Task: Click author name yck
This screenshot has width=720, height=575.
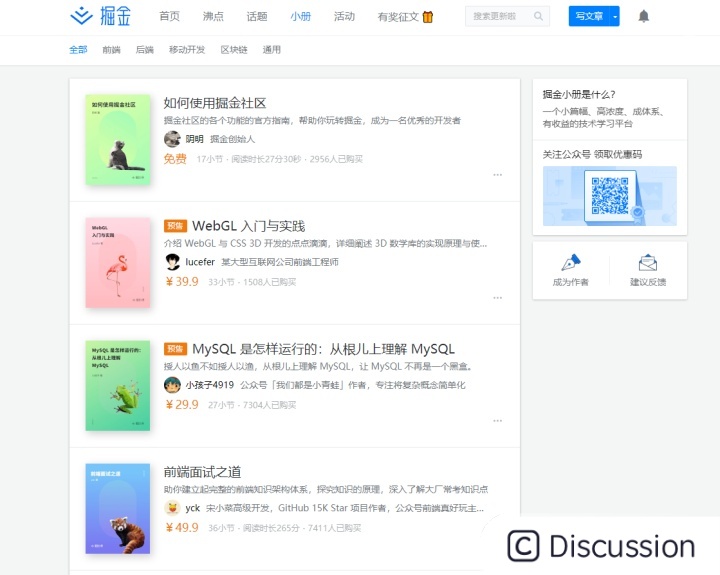Action: (x=192, y=508)
